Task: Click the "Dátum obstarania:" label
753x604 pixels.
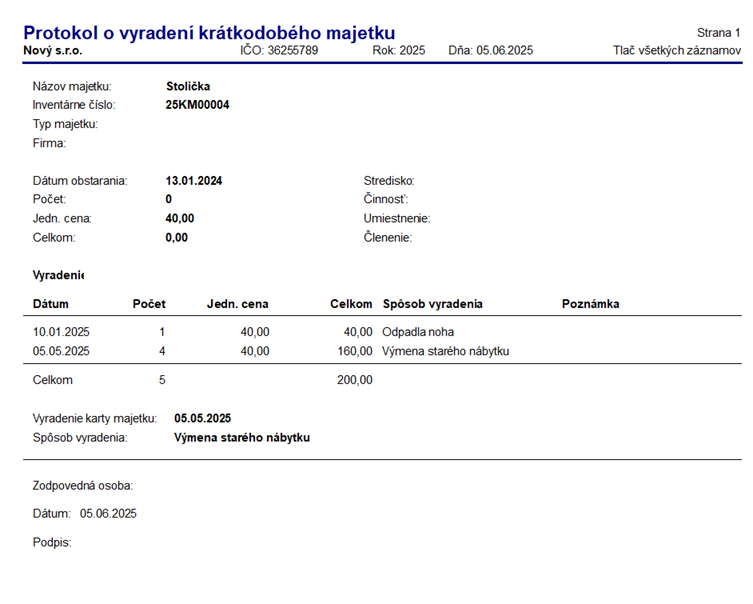Action: click(80, 181)
